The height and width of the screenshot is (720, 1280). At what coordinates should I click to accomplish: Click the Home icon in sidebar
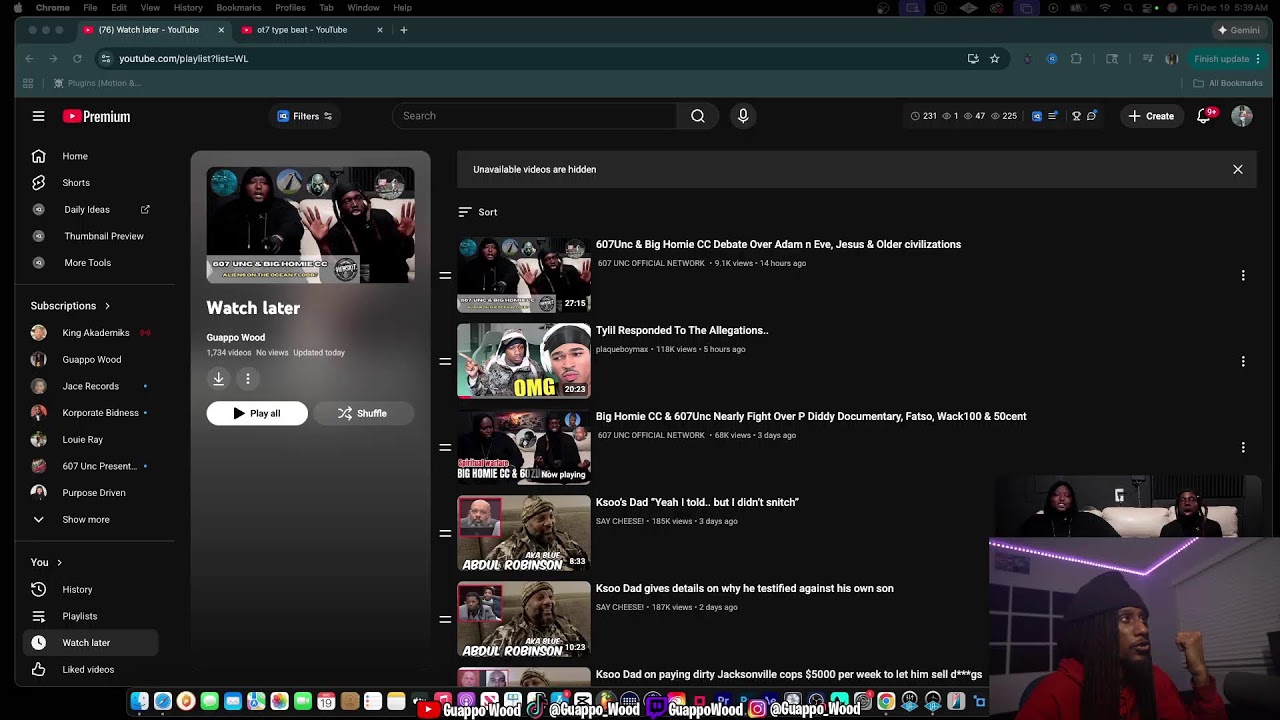(x=38, y=156)
